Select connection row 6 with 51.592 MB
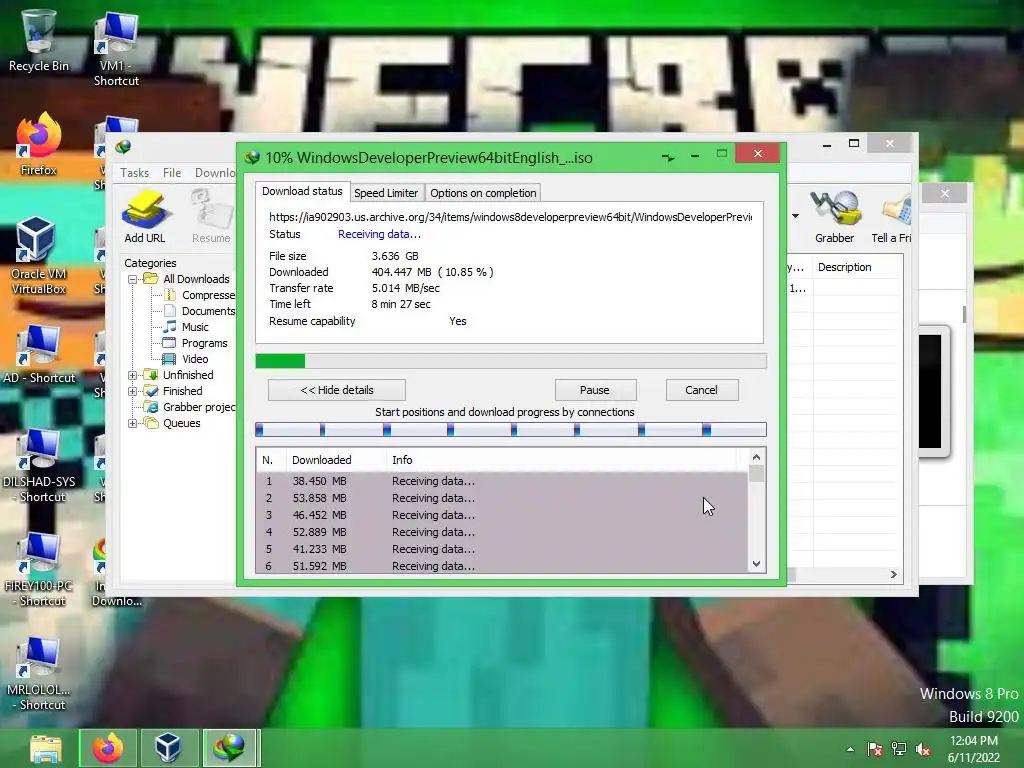Screen dimensions: 1024x768 click(x=502, y=566)
